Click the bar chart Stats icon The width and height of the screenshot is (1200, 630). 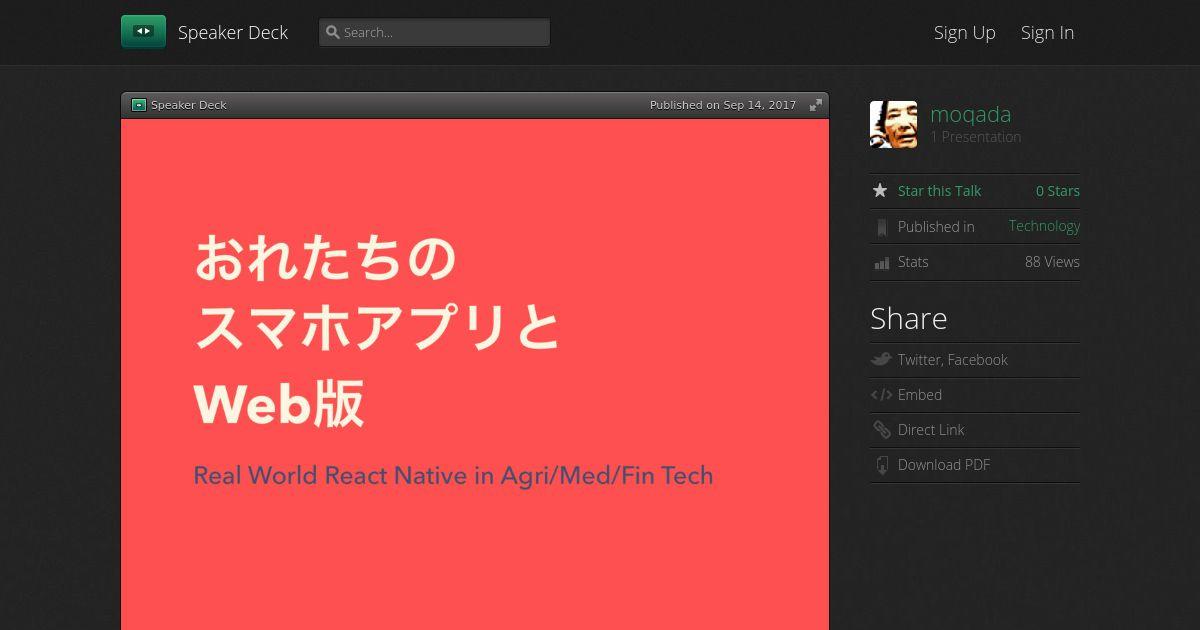881,262
